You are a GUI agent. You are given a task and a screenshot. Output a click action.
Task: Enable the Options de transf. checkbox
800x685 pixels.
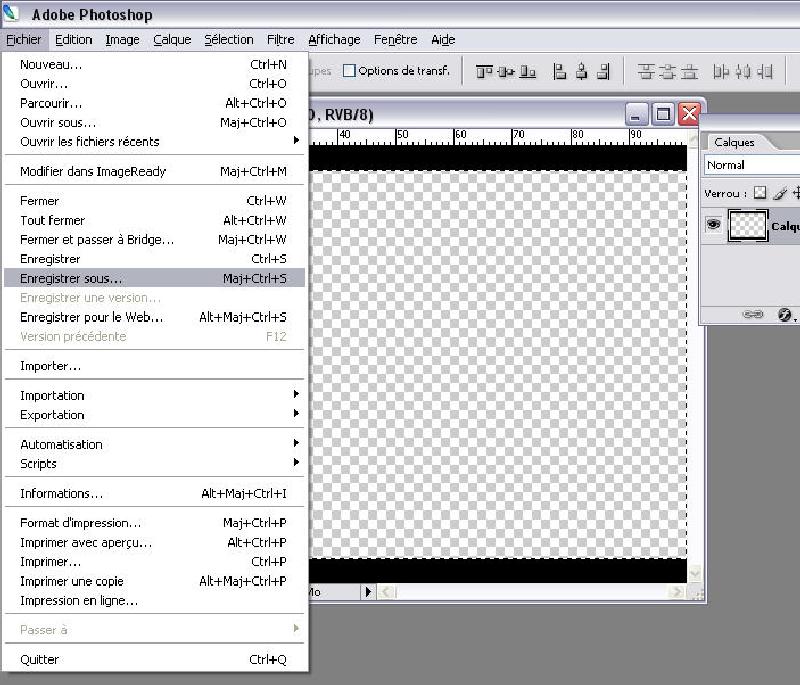(x=349, y=70)
